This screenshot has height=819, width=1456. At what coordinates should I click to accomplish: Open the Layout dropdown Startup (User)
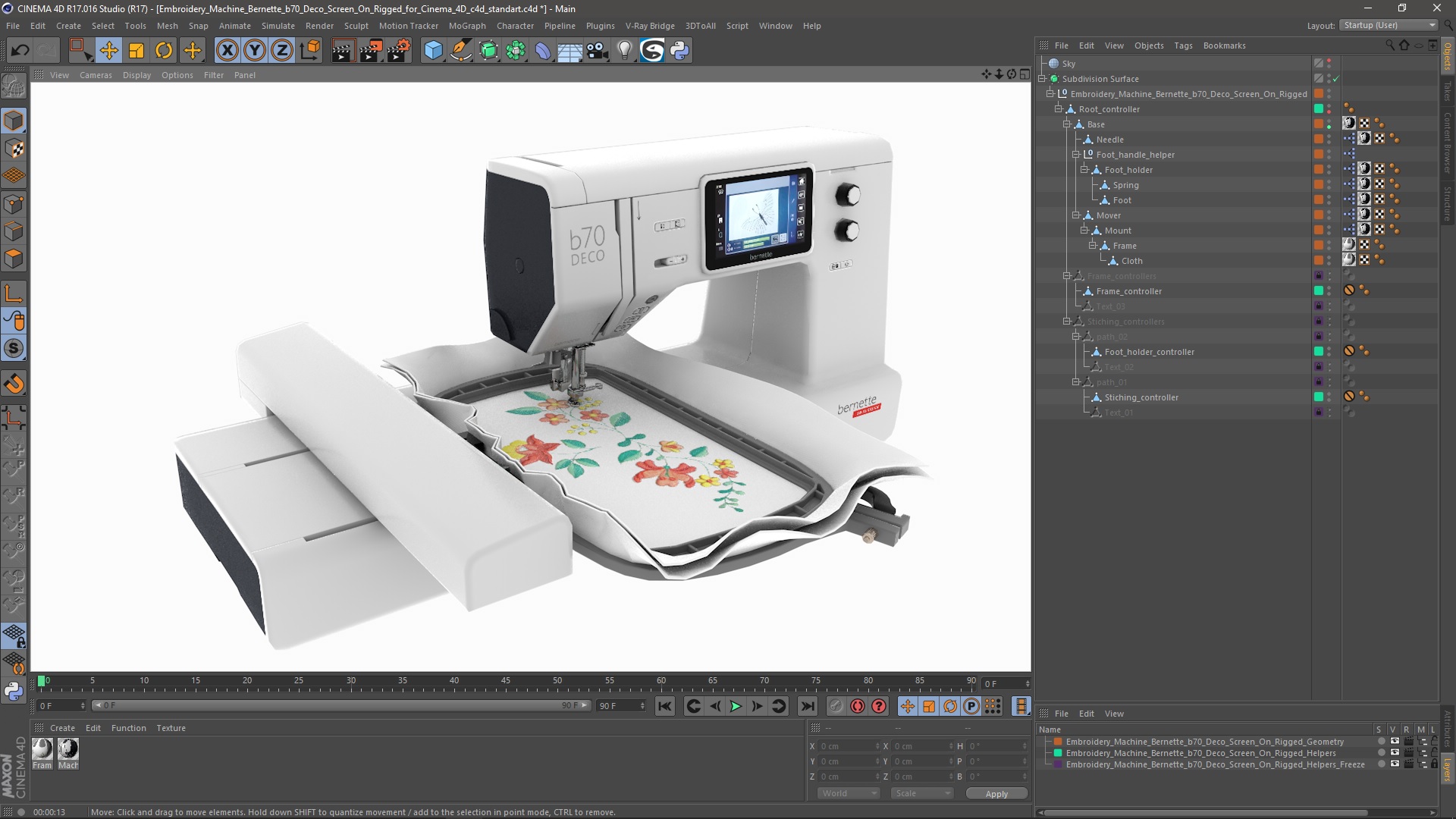click(x=1389, y=25)
